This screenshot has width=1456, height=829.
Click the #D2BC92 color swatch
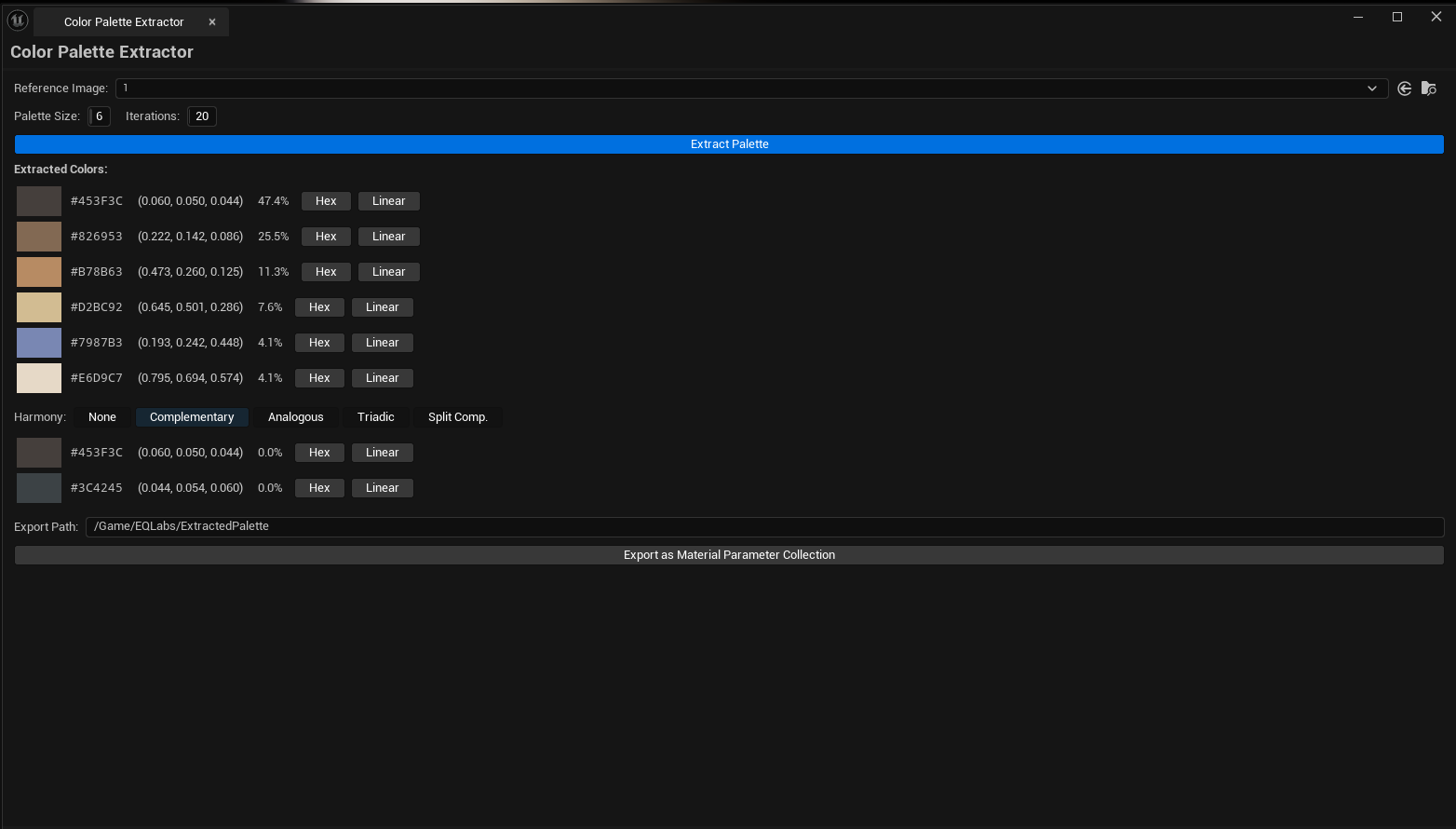[x=39, y=307]
